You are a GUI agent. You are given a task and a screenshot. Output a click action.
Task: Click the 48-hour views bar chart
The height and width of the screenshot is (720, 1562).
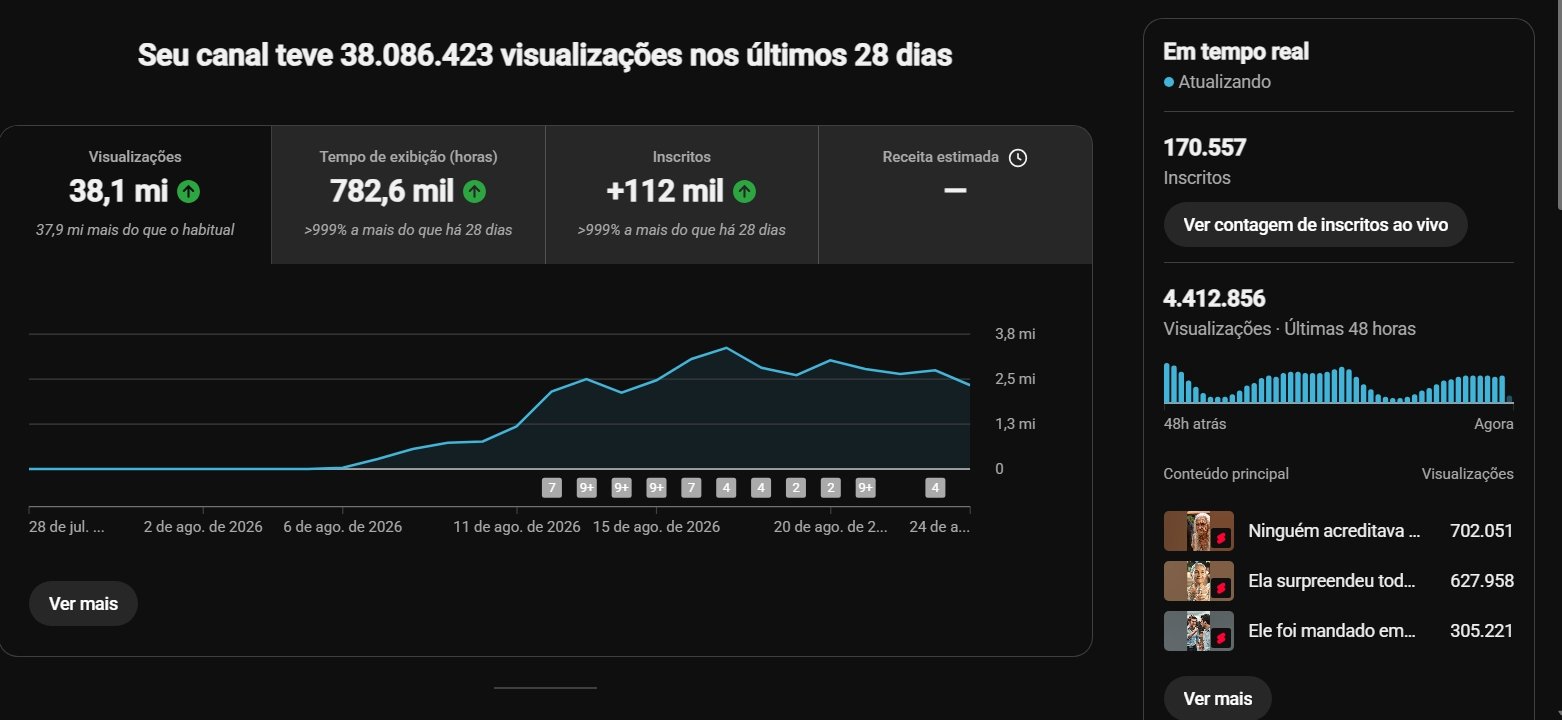tap(1338, 383)
